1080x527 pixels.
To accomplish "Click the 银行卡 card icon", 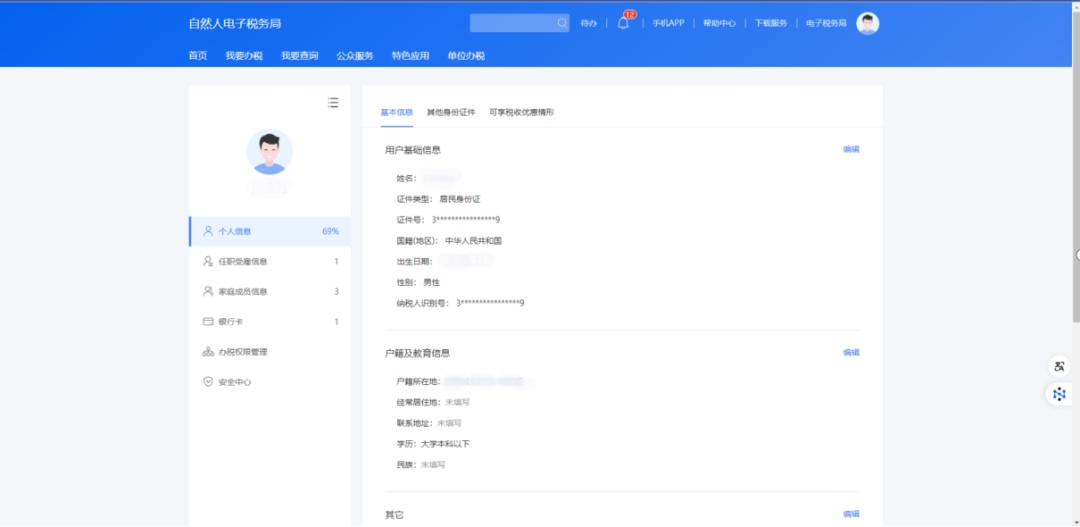I will [x=208, y=322].
